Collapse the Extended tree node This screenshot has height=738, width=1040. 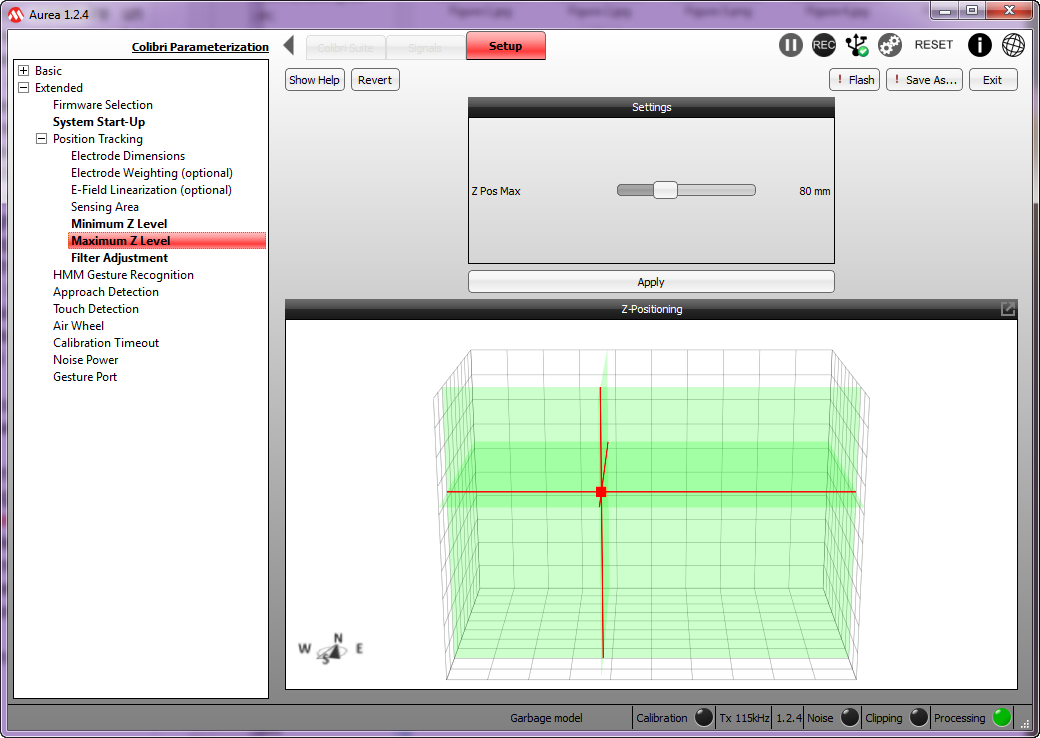pos(24,88)
